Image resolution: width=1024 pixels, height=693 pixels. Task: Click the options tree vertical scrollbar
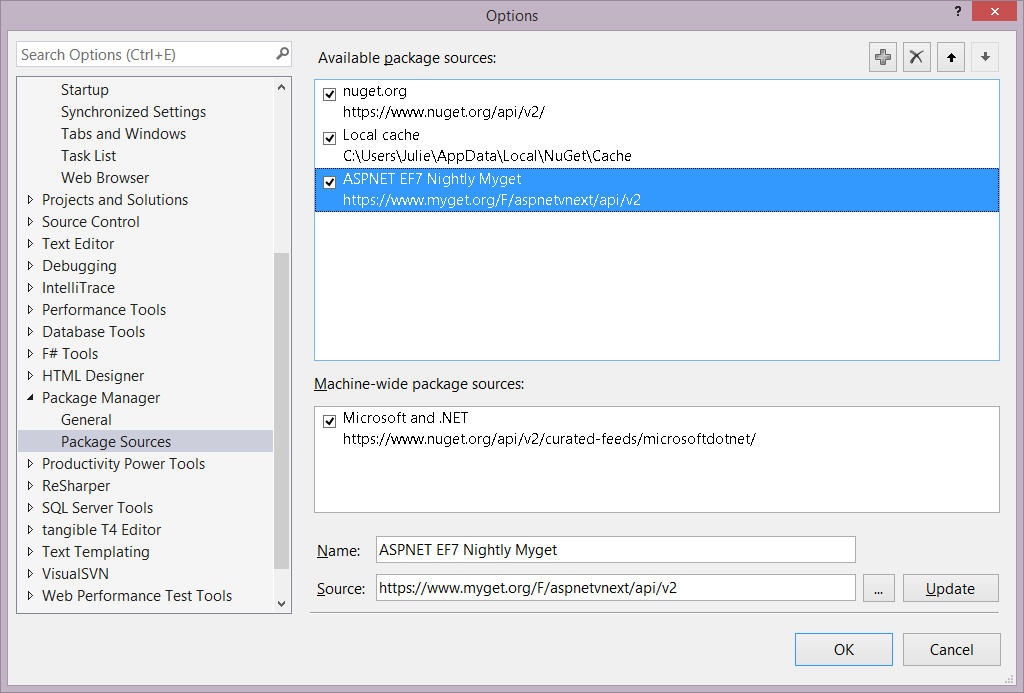click(281, 400)
